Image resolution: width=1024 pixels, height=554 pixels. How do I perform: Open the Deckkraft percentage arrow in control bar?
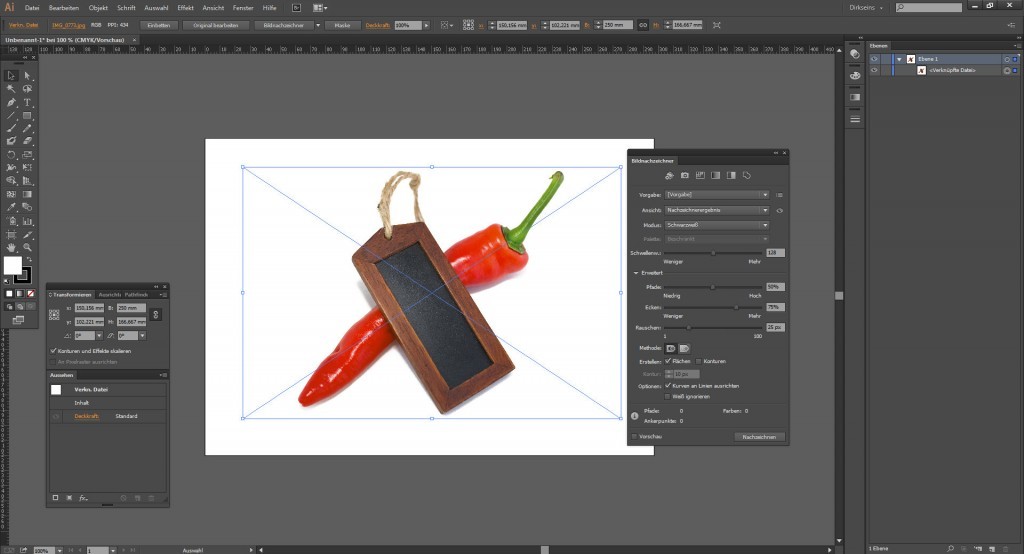(x=426, y=25)
